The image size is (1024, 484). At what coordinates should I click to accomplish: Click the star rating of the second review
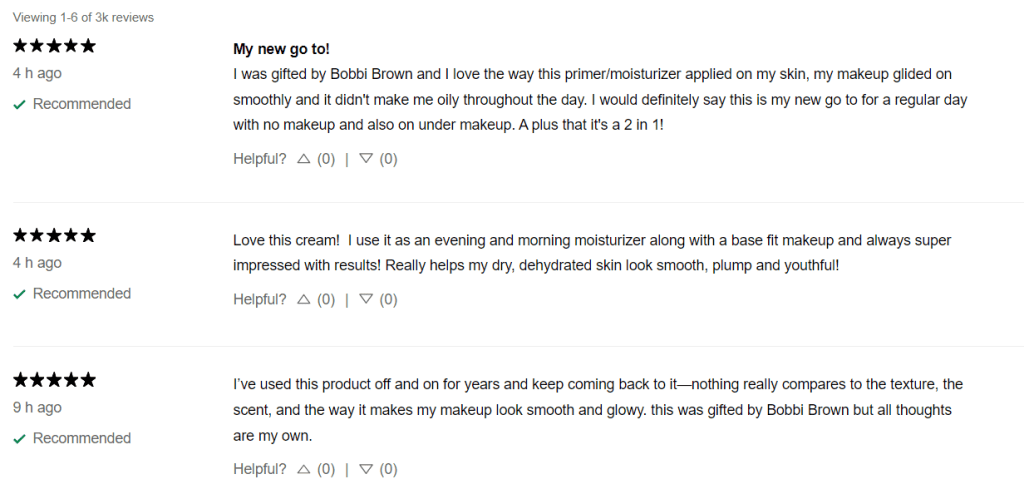pos(54,236)
